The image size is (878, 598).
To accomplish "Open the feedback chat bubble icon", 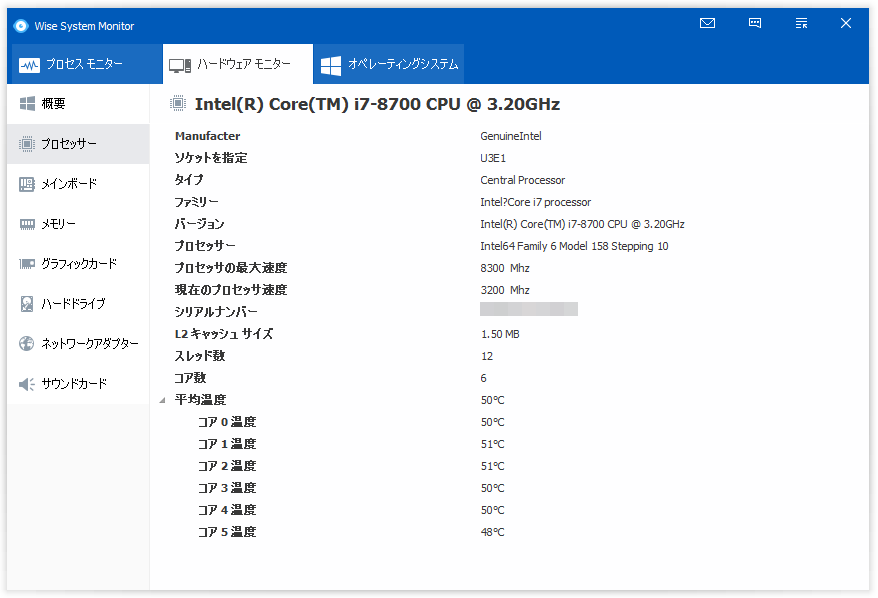I will [x=755, y=23].
